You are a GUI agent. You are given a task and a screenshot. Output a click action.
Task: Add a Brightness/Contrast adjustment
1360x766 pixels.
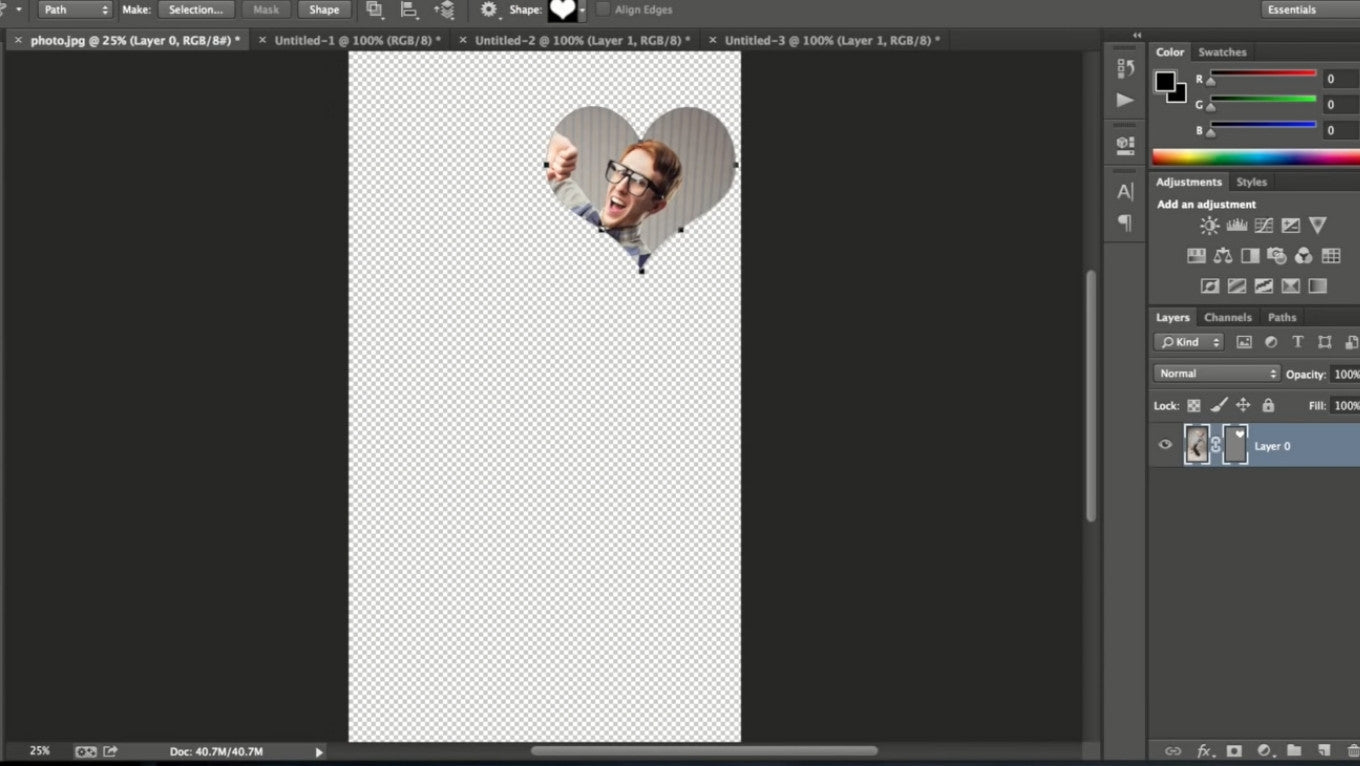pyautogui.click(x=1209, y=226)
